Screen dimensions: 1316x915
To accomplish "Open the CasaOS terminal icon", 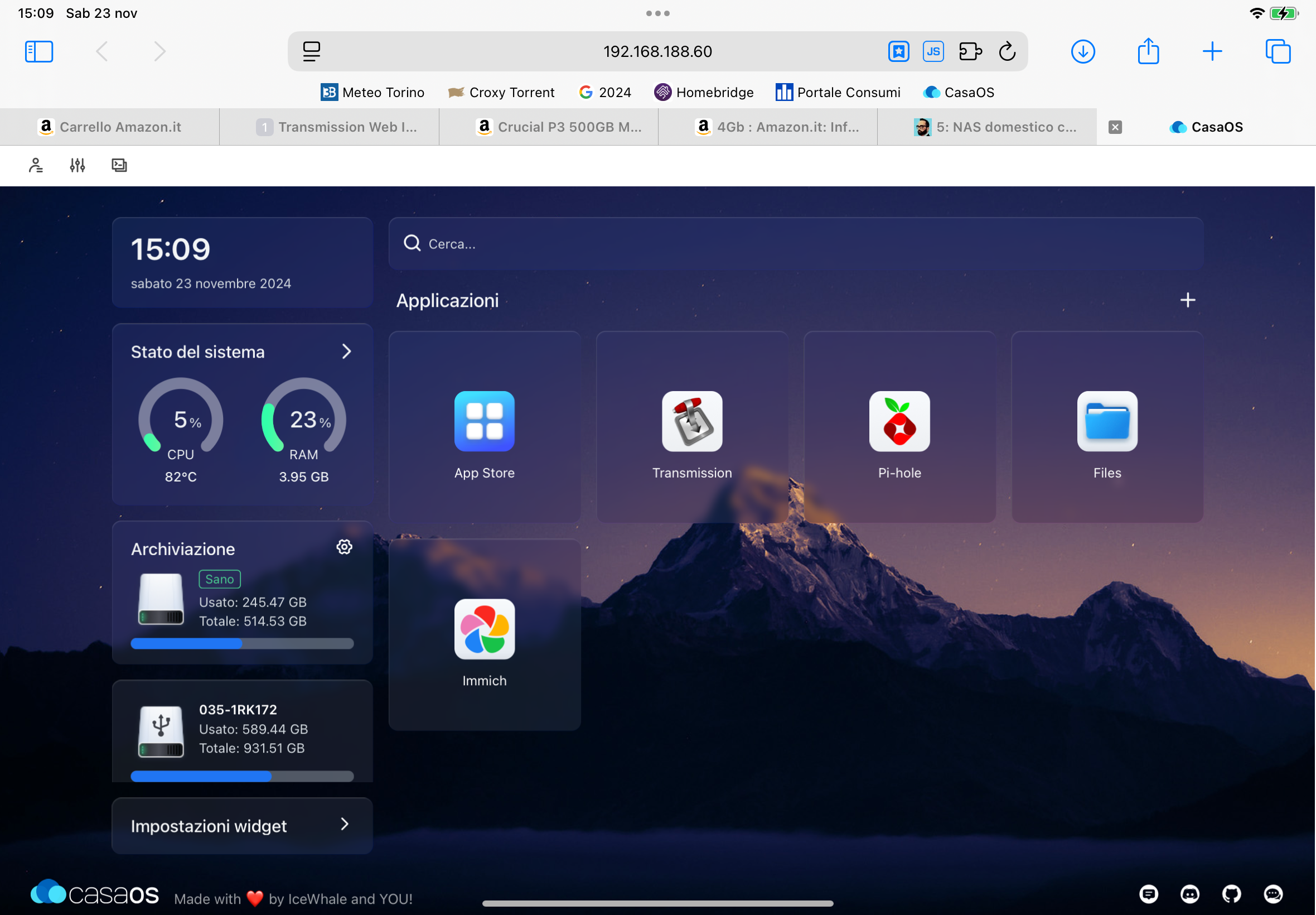I will point(119,165).
